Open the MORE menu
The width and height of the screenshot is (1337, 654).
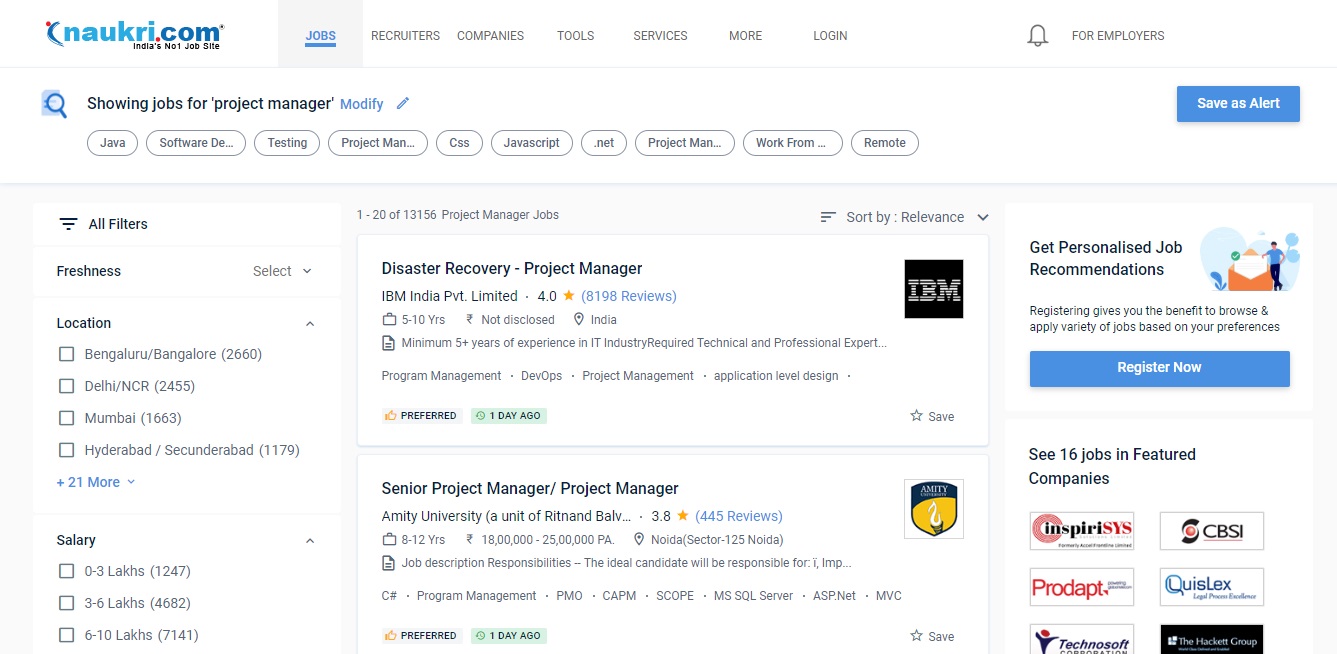(745, 35)
